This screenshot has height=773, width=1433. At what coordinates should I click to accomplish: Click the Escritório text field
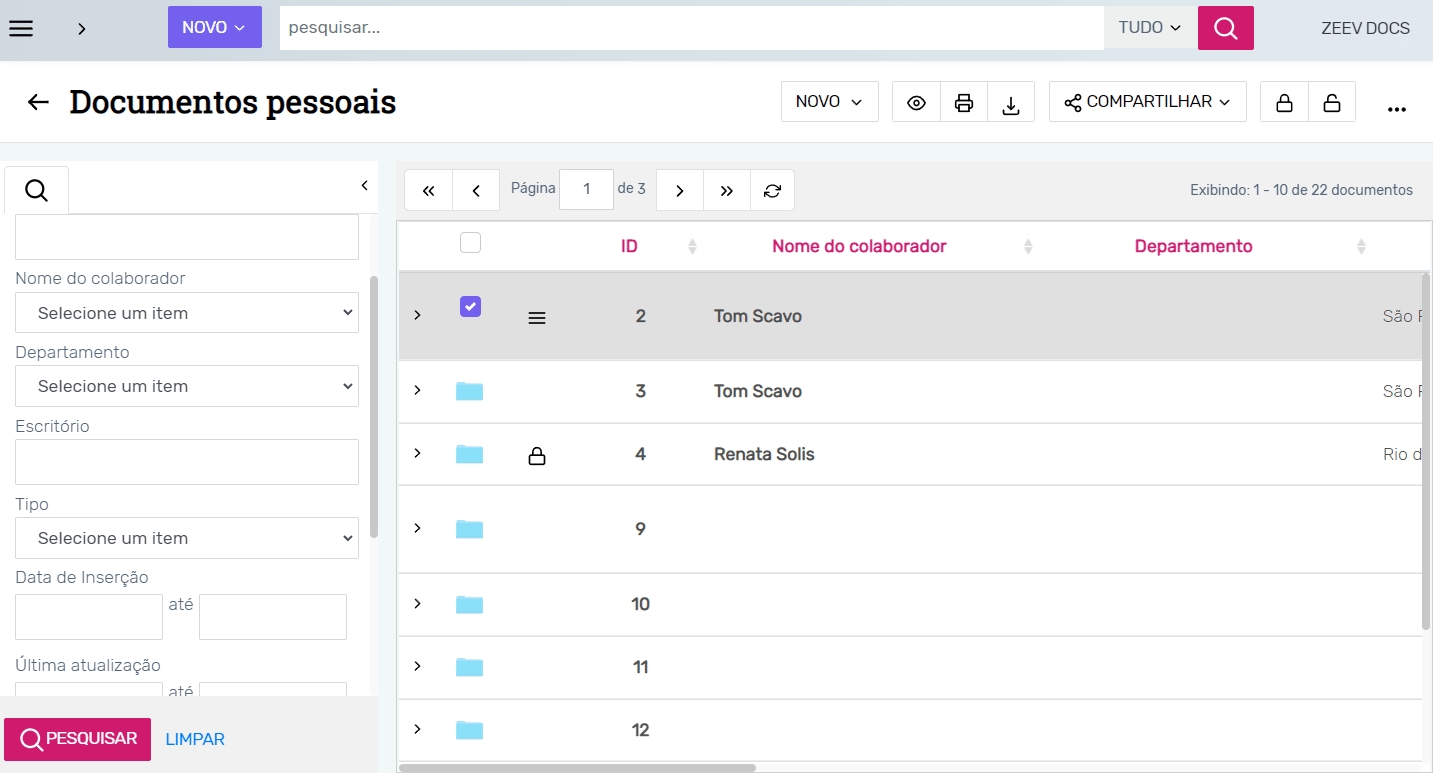(x=187, y=462)
